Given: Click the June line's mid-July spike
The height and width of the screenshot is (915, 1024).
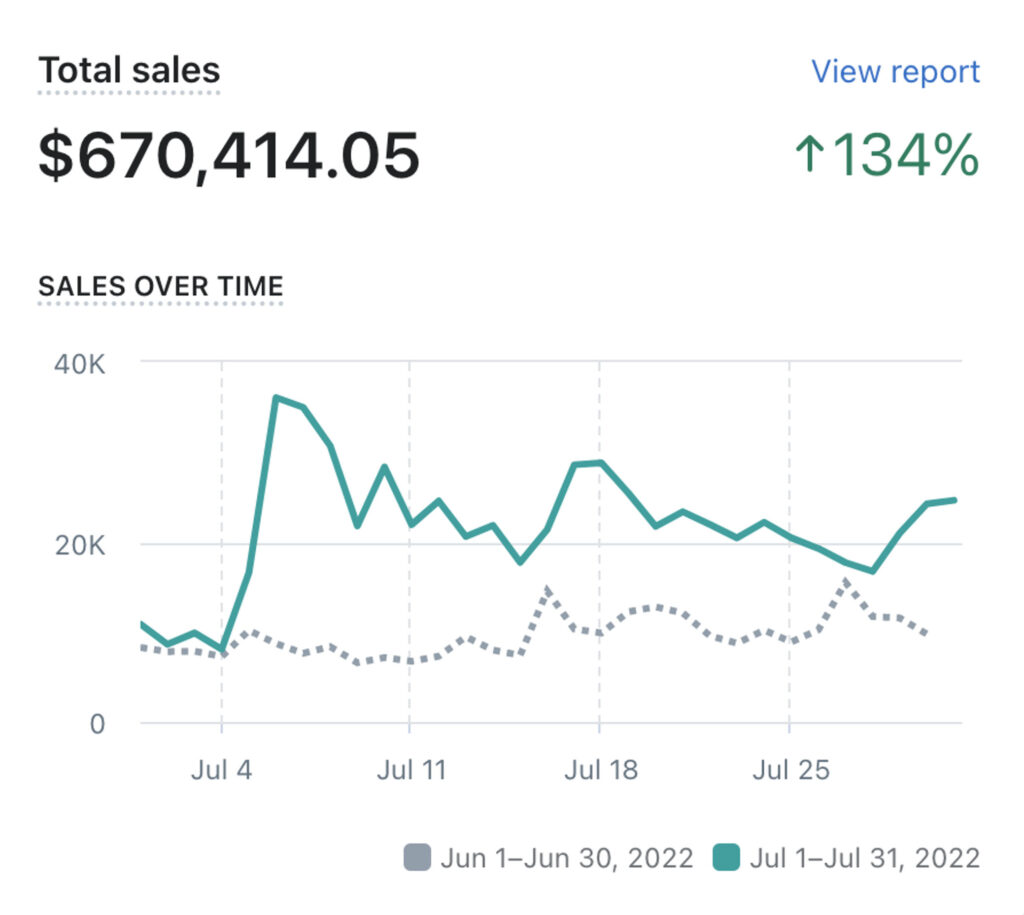Looking at the screenshot, I should pyautogui.click(x=547, y=588).
